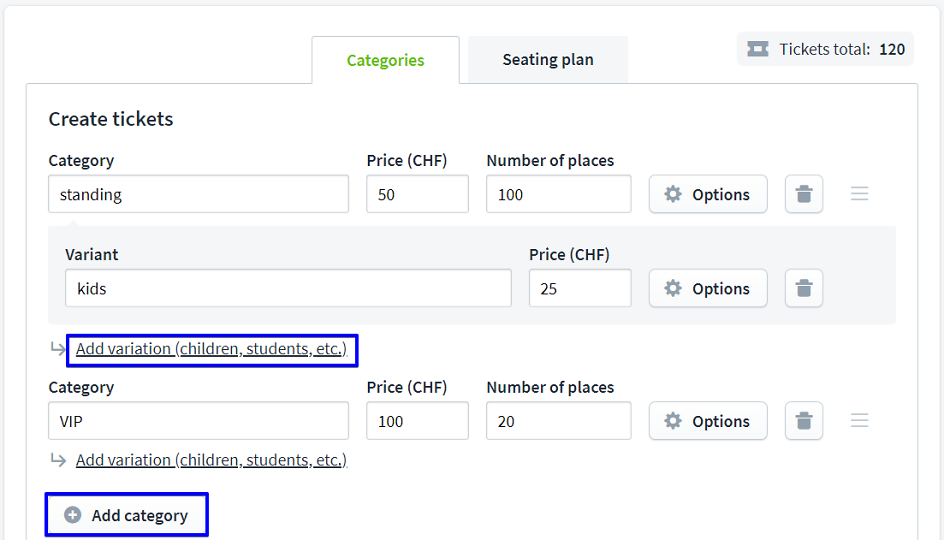This screenshot has width=944, height=540.
Task: Click the plus icon beside Add category
Action: [73, 516]
